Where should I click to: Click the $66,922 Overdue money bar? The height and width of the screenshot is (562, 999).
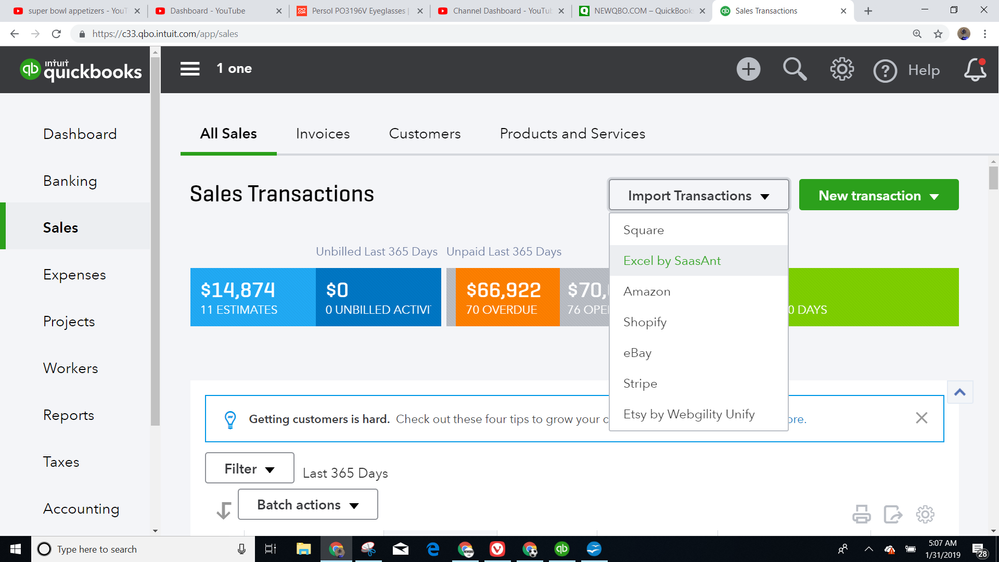503,297
